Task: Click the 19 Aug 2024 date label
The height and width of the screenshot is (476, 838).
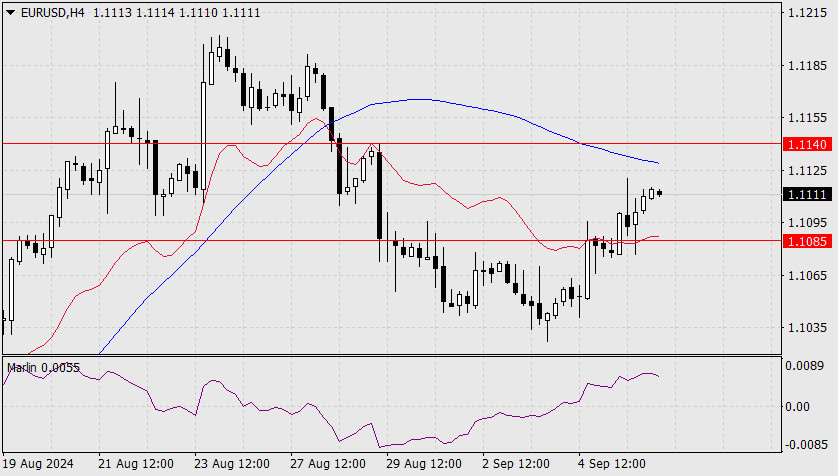Action: 38,464
